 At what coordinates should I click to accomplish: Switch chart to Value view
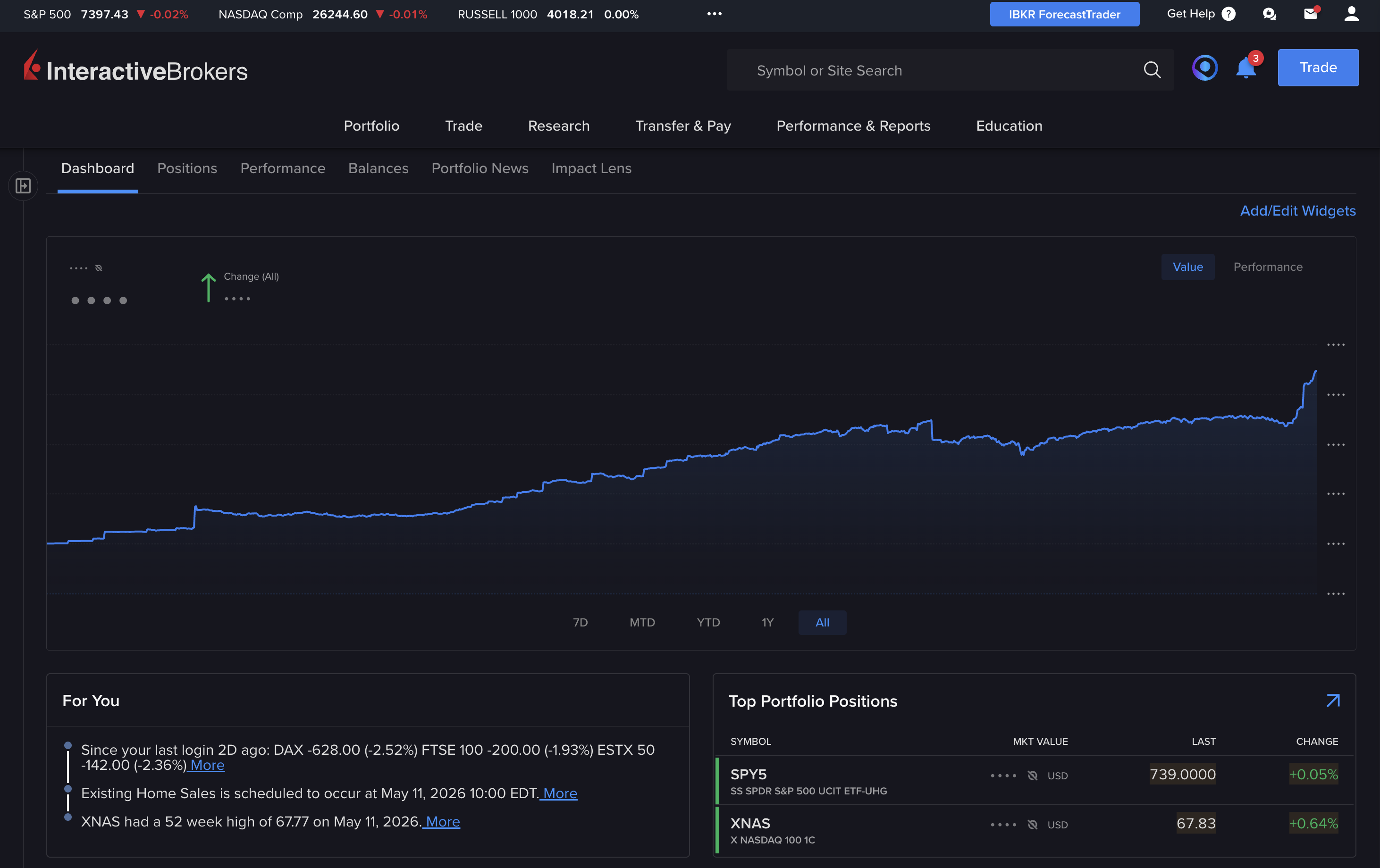(1187, 267)
